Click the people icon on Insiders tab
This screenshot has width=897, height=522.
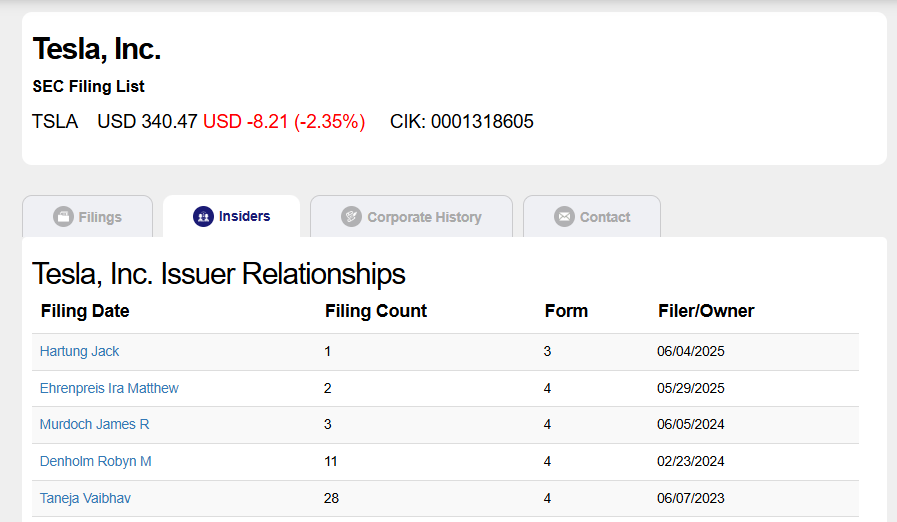(x=203, y=216)
